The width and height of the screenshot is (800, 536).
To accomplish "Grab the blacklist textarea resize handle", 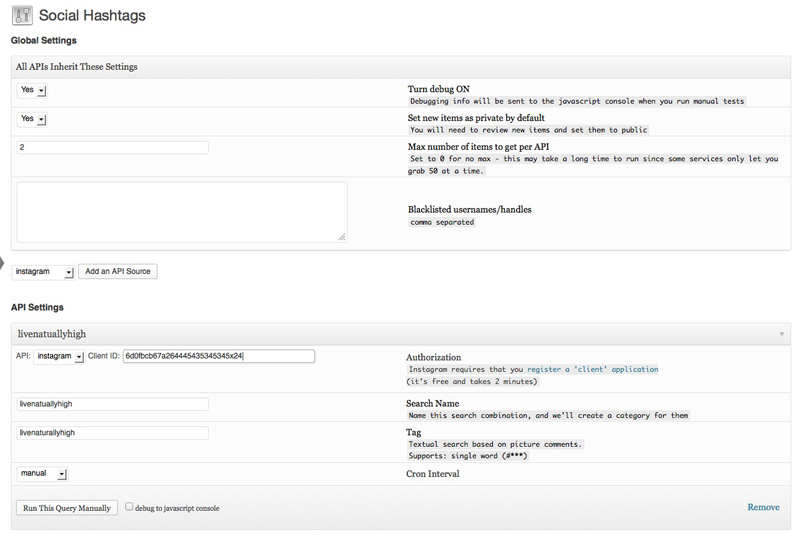I will pyautogui.click(x=342, y=237).
